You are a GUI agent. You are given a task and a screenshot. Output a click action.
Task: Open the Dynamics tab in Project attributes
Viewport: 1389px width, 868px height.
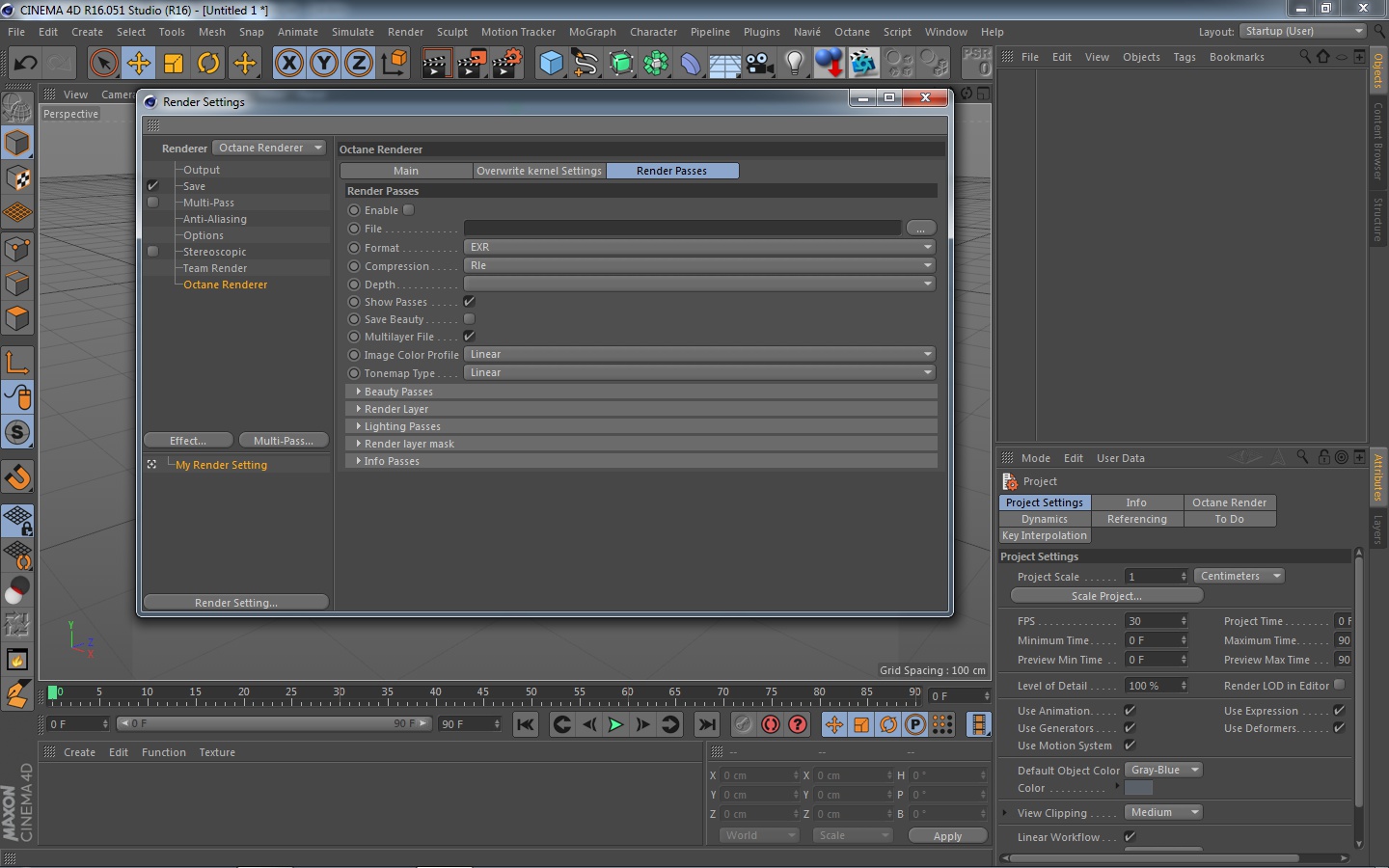point(1045,519)
